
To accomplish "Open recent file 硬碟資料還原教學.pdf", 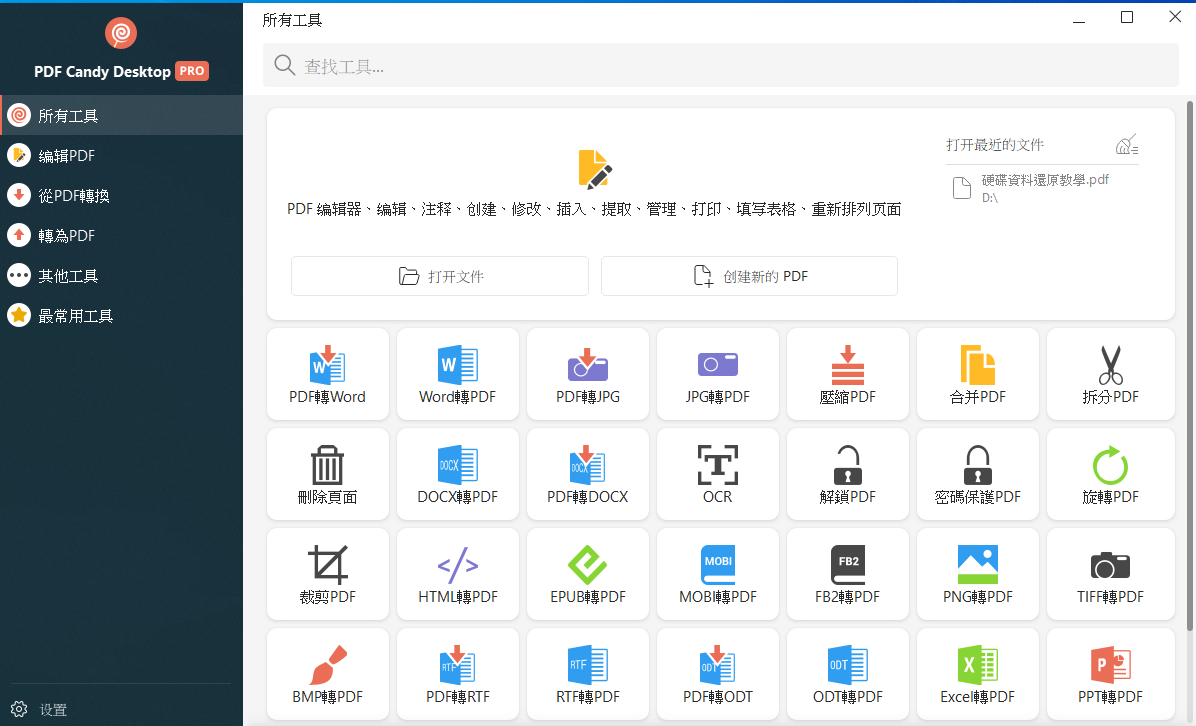I will pos(1044,188).
